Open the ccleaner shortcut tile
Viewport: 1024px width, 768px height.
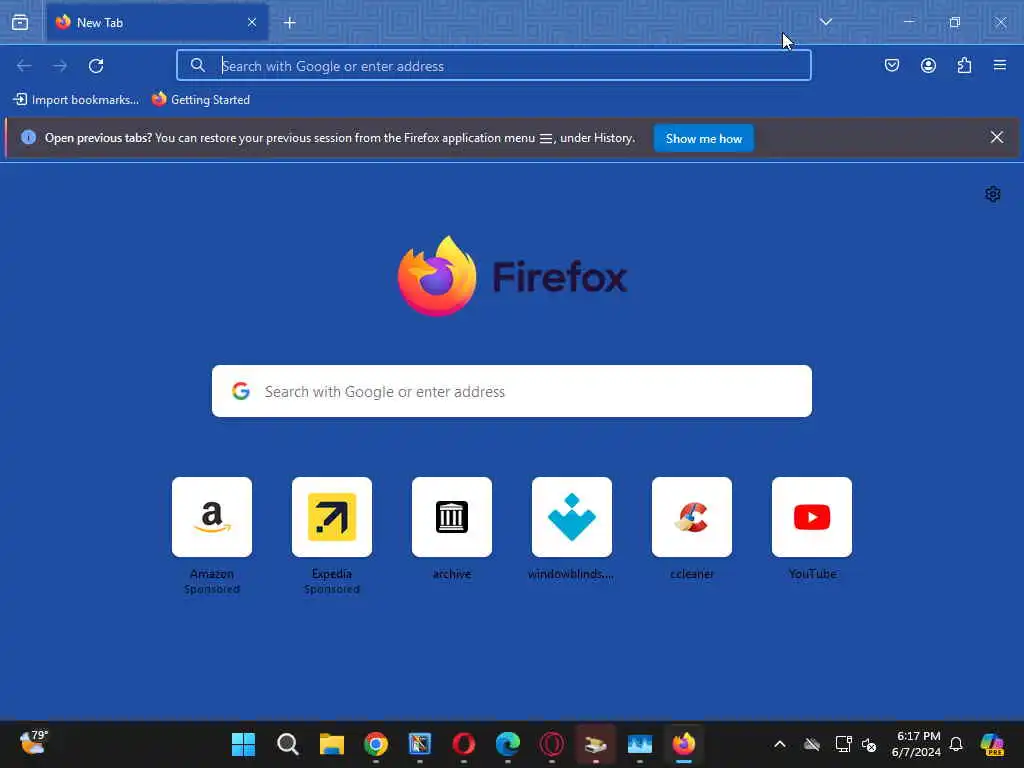click(692, 517)
